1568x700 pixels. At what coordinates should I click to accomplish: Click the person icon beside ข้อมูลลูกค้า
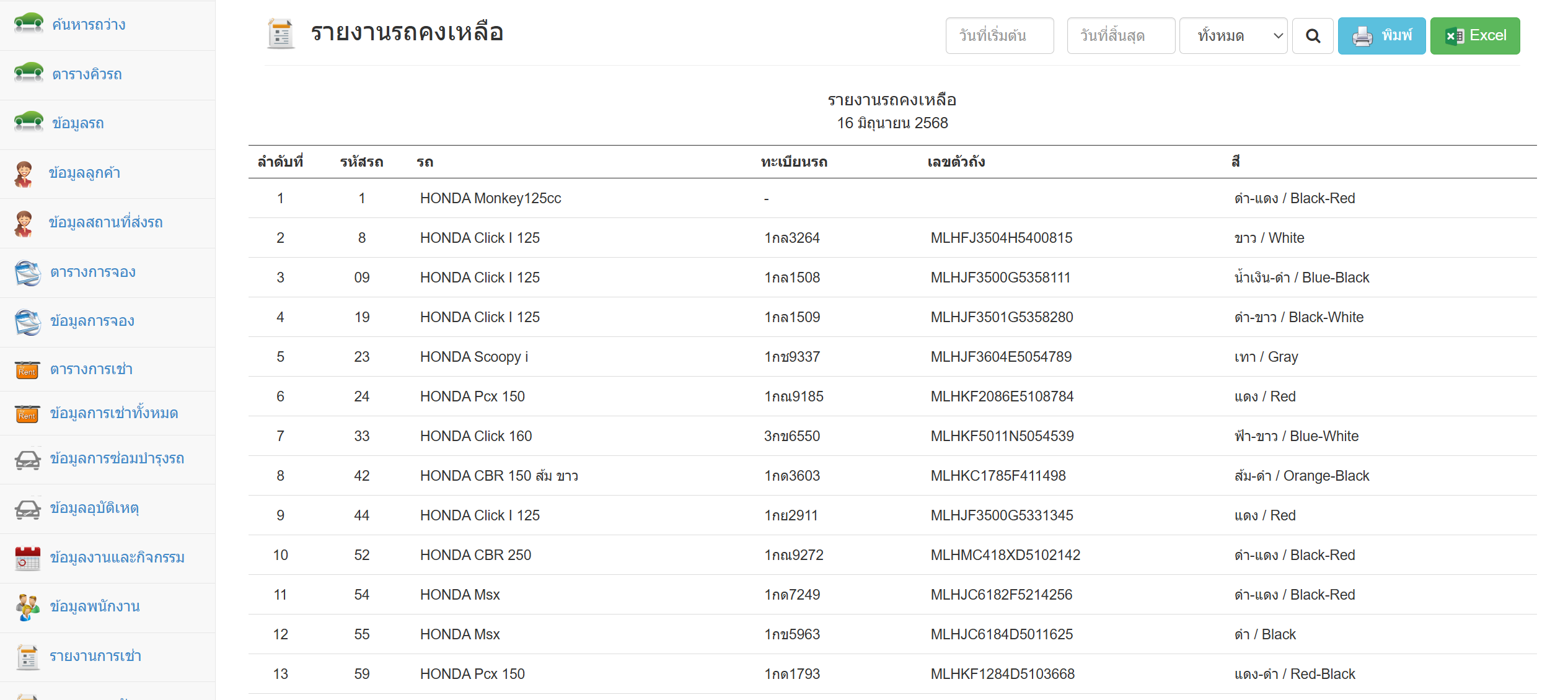point(24,174)
